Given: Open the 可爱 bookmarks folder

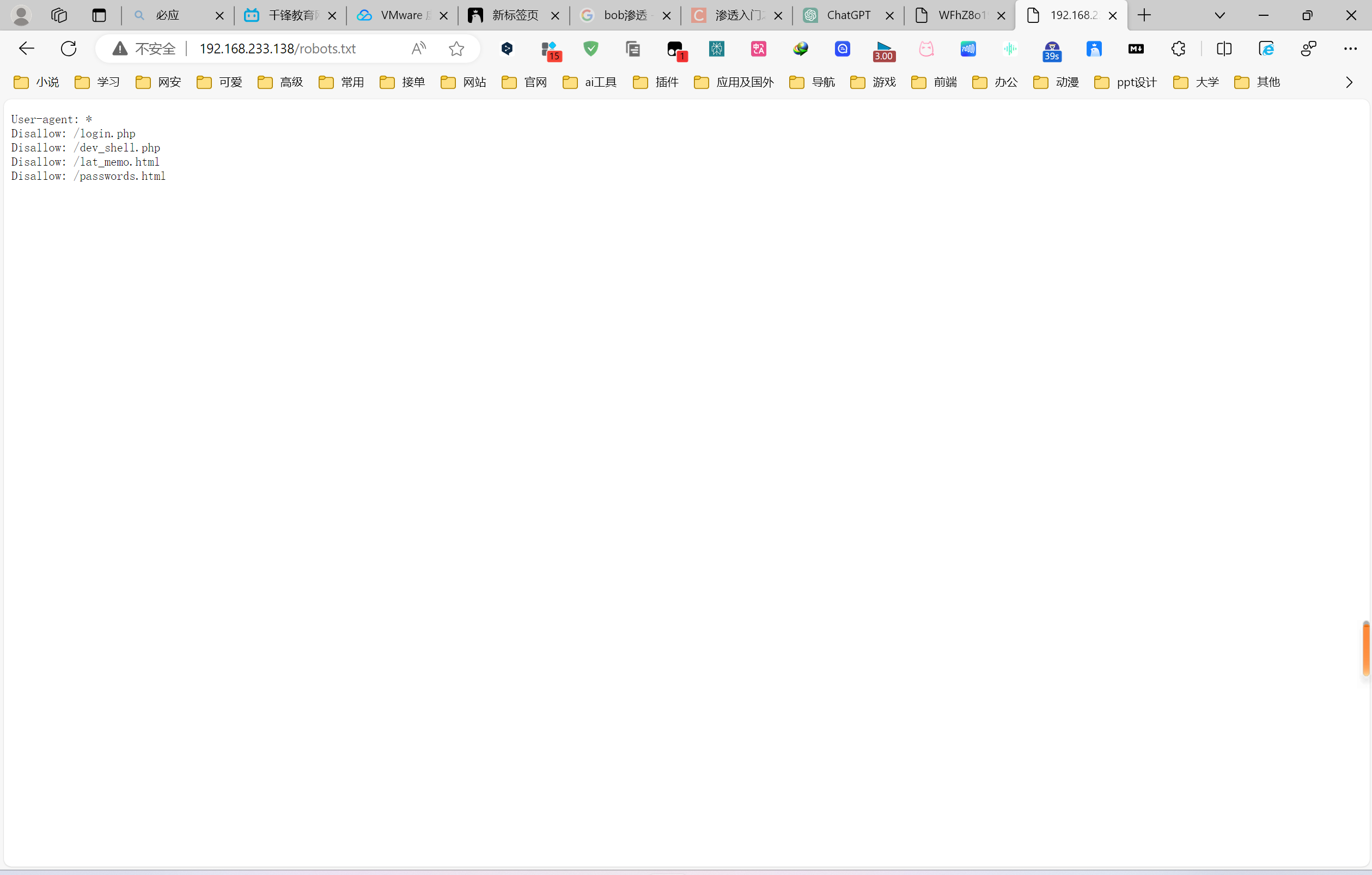Looking at the screenshot, I should point(219,83).
